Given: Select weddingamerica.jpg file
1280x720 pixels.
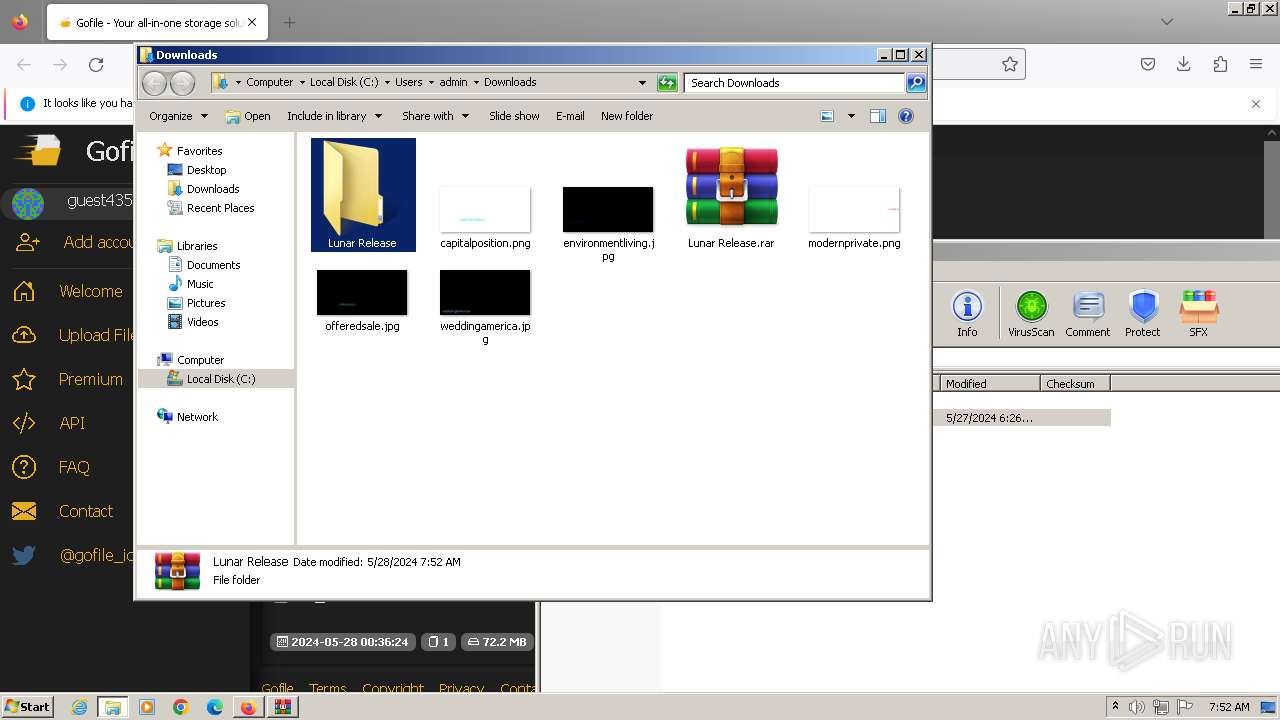Looking at the screenshot, I should coord(485,306).
